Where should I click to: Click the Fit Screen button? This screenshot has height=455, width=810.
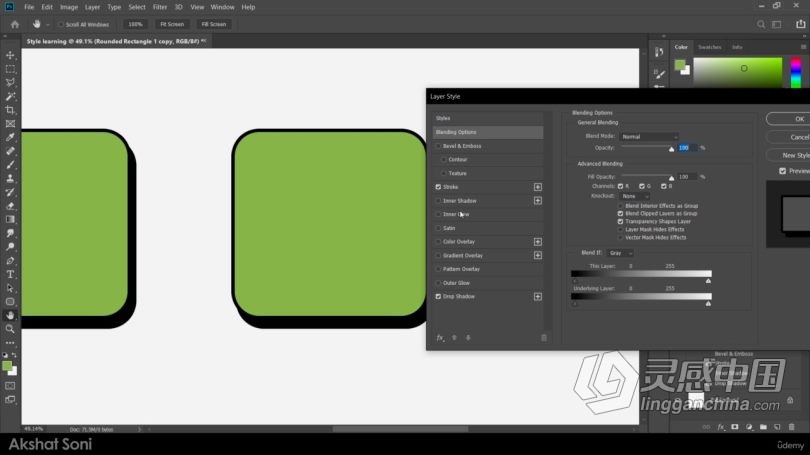pyautogui.click(x=172, y=24)
